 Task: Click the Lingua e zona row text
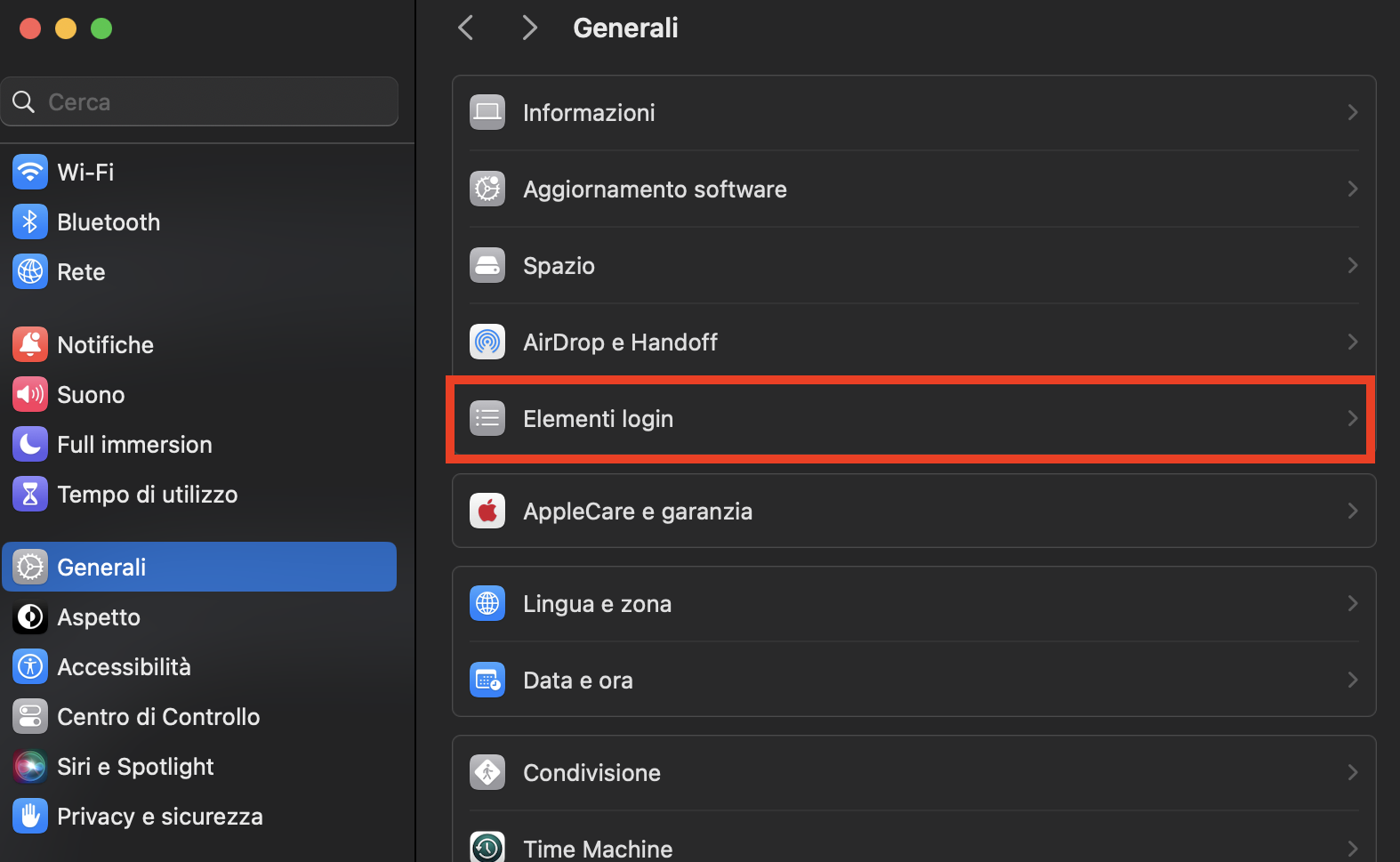click(597, 603)
